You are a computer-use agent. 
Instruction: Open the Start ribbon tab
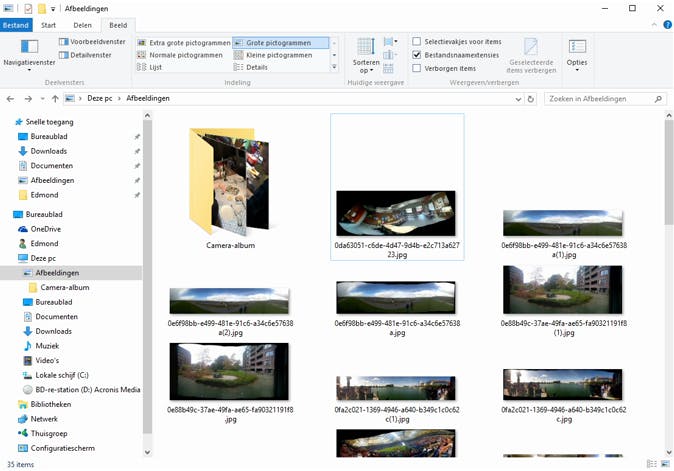49,25
